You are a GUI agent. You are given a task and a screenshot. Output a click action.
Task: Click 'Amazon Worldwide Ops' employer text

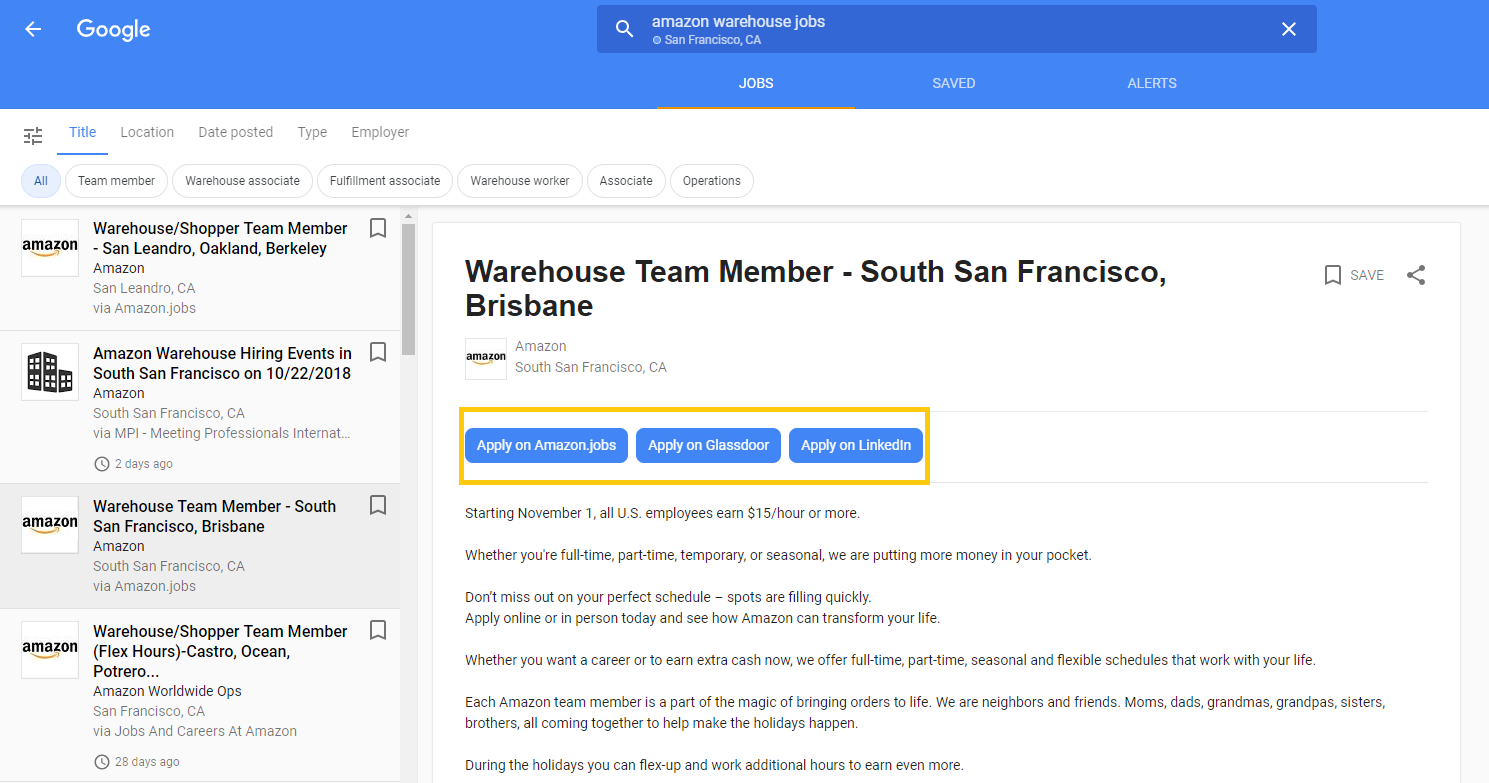pyautogui.click(x=167, y=691)
